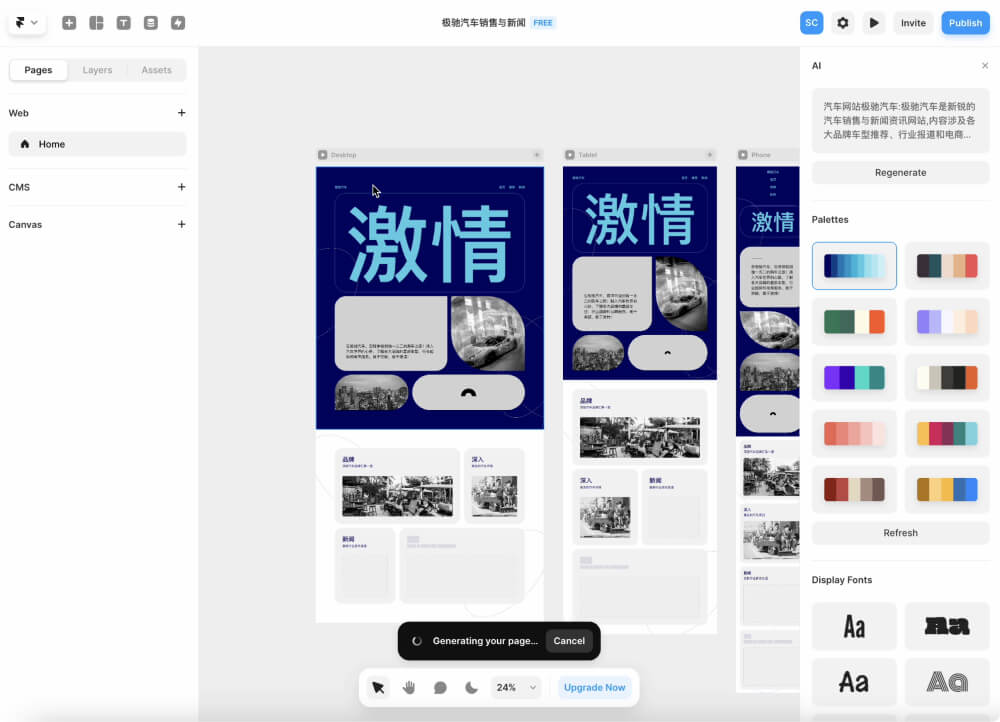
Task: Select the blue gradient palette swatch
Action: point(854,265)
